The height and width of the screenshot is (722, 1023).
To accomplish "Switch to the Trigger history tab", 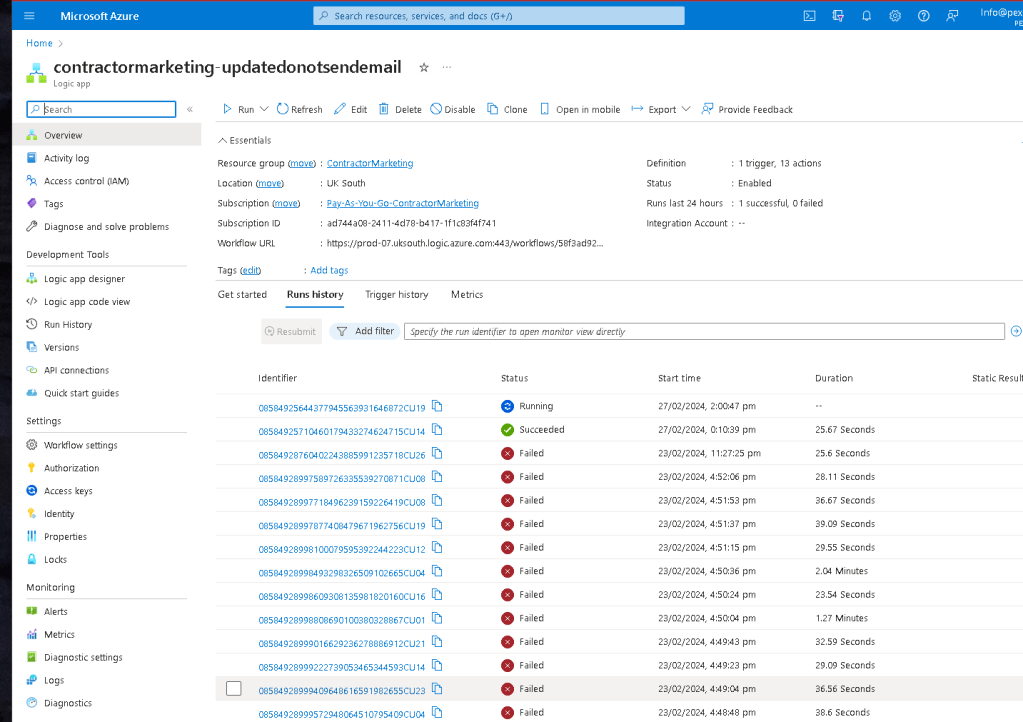I will (x=397, y=295).
